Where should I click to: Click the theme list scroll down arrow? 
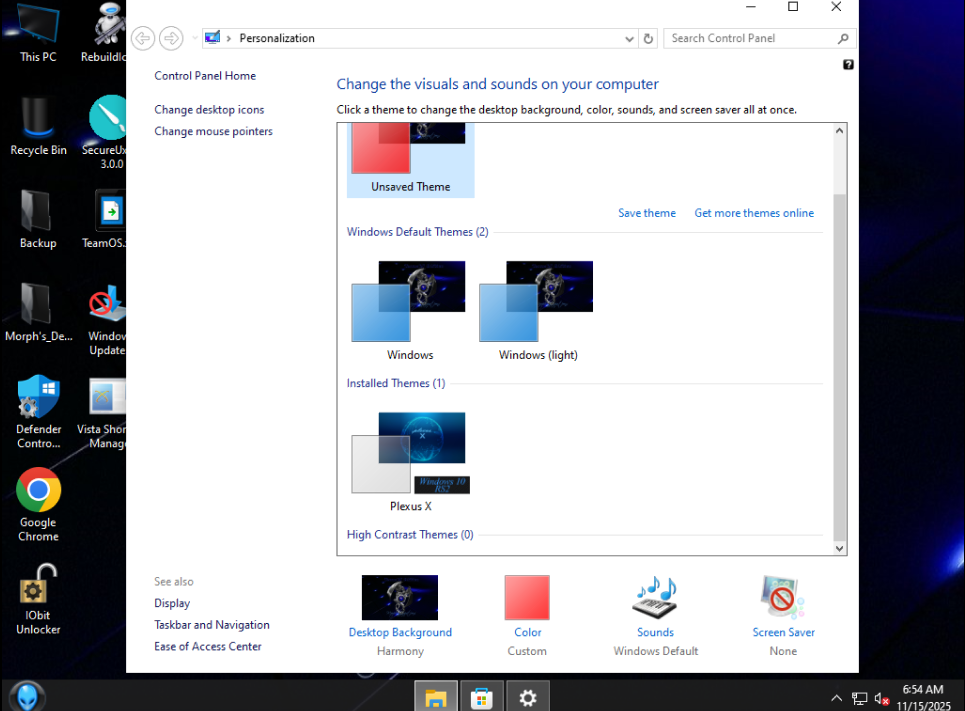point(839,548)
